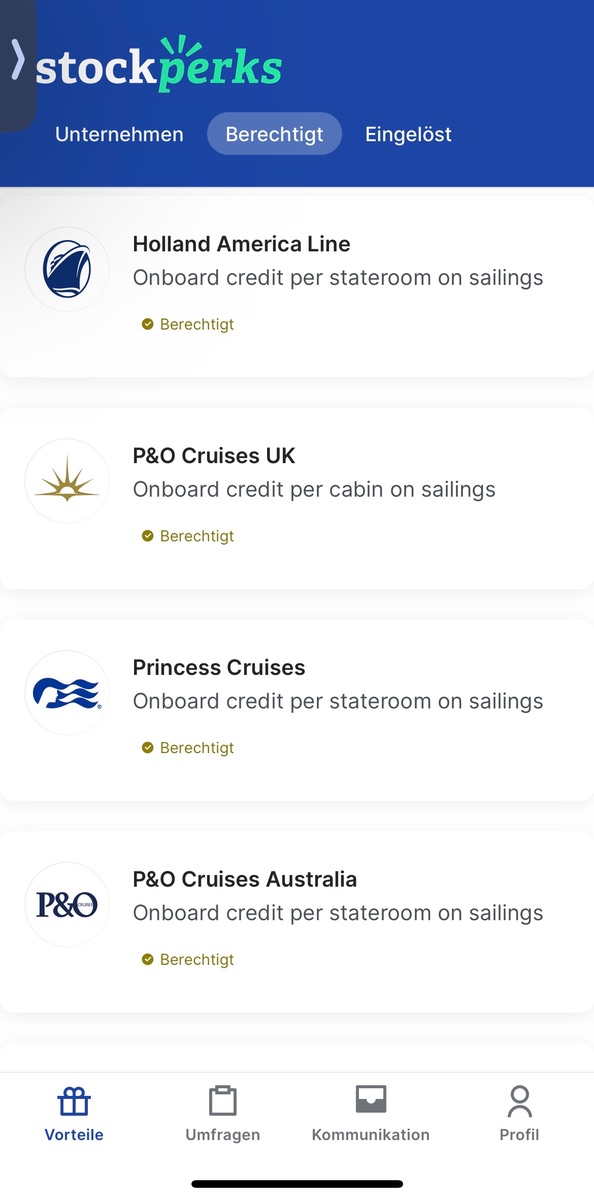This screenshot has height=1200, width=594.
Task: Tap the P&O Cruises Australia logo
Action: point(67,905)
